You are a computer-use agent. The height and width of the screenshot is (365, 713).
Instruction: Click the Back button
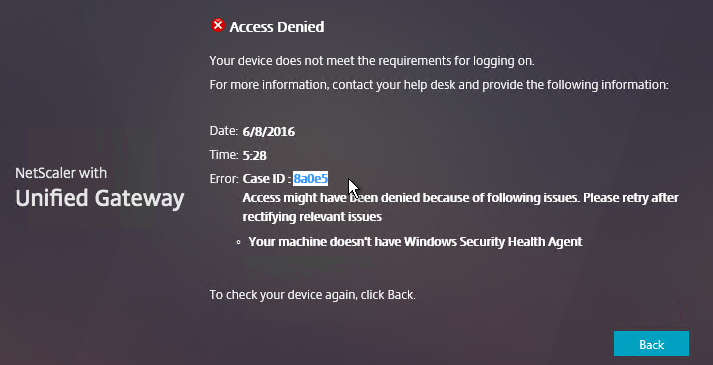(651, 344)
